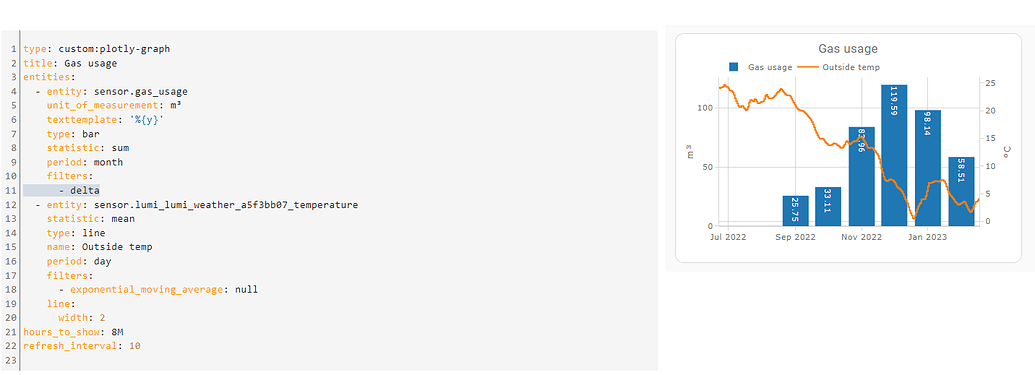This screenshot has height=375, width=1035.
Task: Click the orange Outside temp legend line
Action: pyautogui.click(x=808, y=67)
